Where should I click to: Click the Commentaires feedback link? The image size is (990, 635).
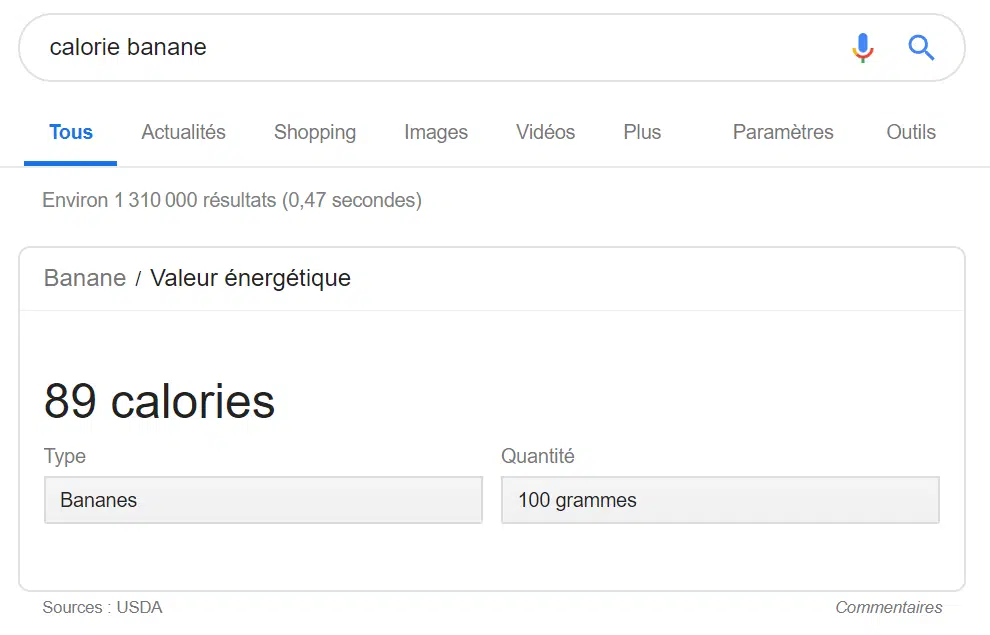click(x=888, y=607)
